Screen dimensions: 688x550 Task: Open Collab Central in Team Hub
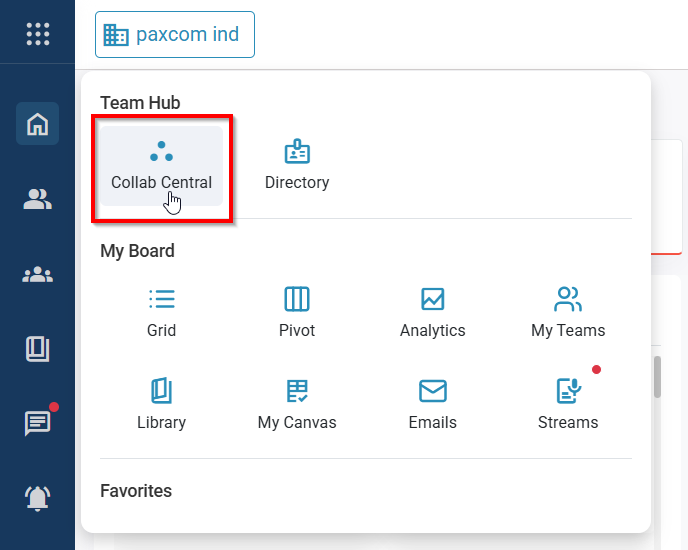pos(161,166)
